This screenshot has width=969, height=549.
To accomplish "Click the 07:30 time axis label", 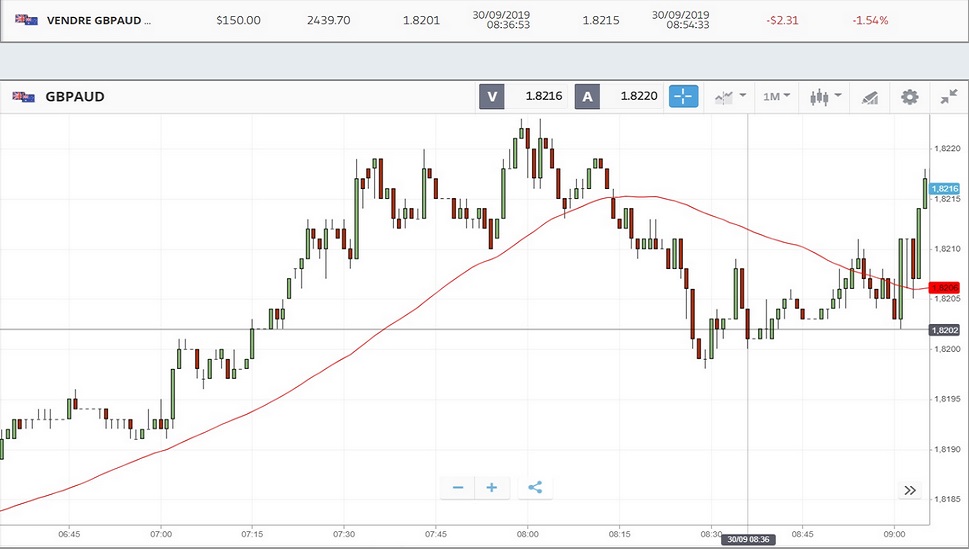I will click(x=344, y=534).
